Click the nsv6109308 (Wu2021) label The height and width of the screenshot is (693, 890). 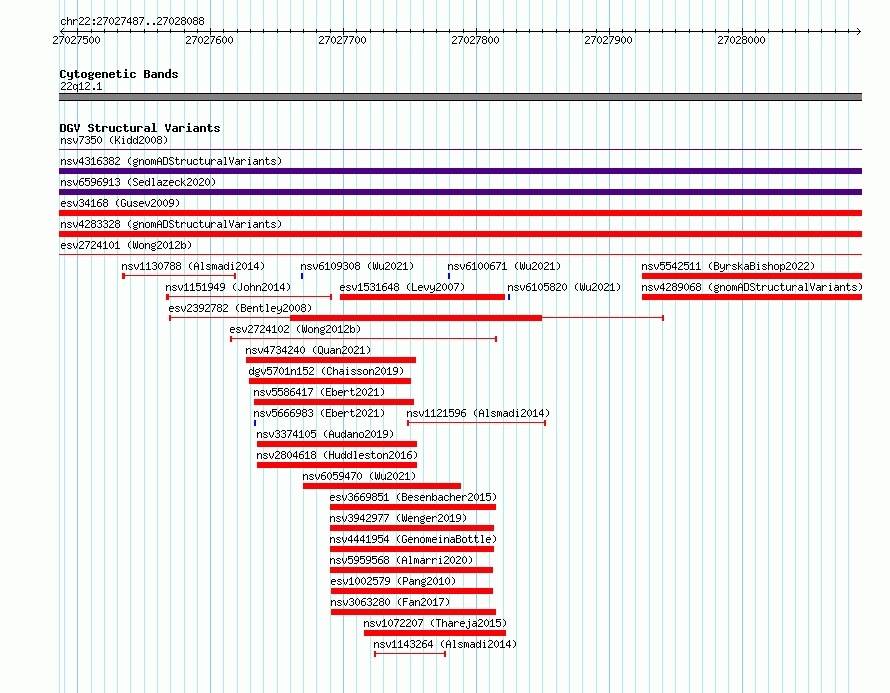click(357, 266)
